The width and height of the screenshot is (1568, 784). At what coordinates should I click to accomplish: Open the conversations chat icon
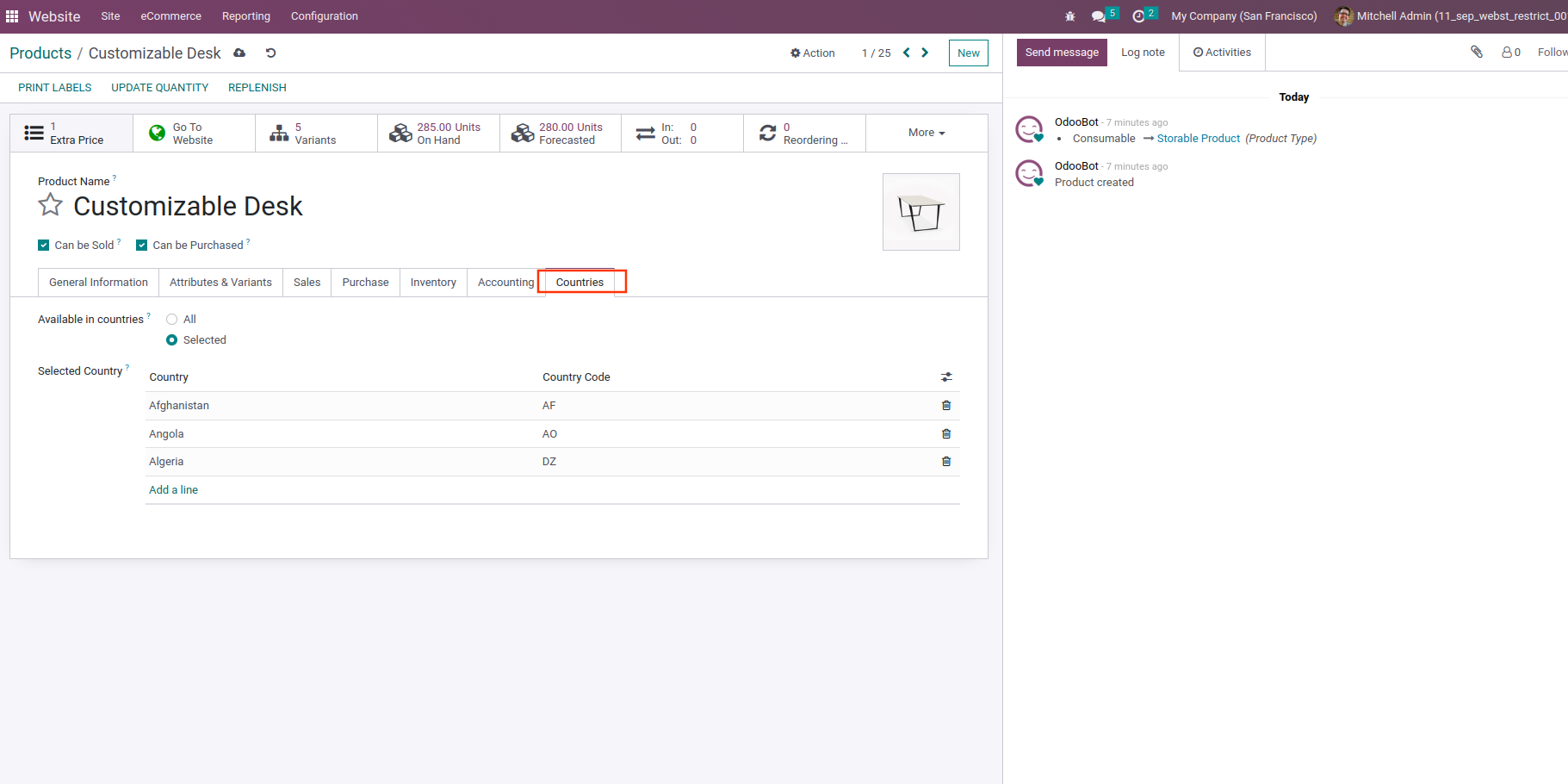tap(1099, 16)
